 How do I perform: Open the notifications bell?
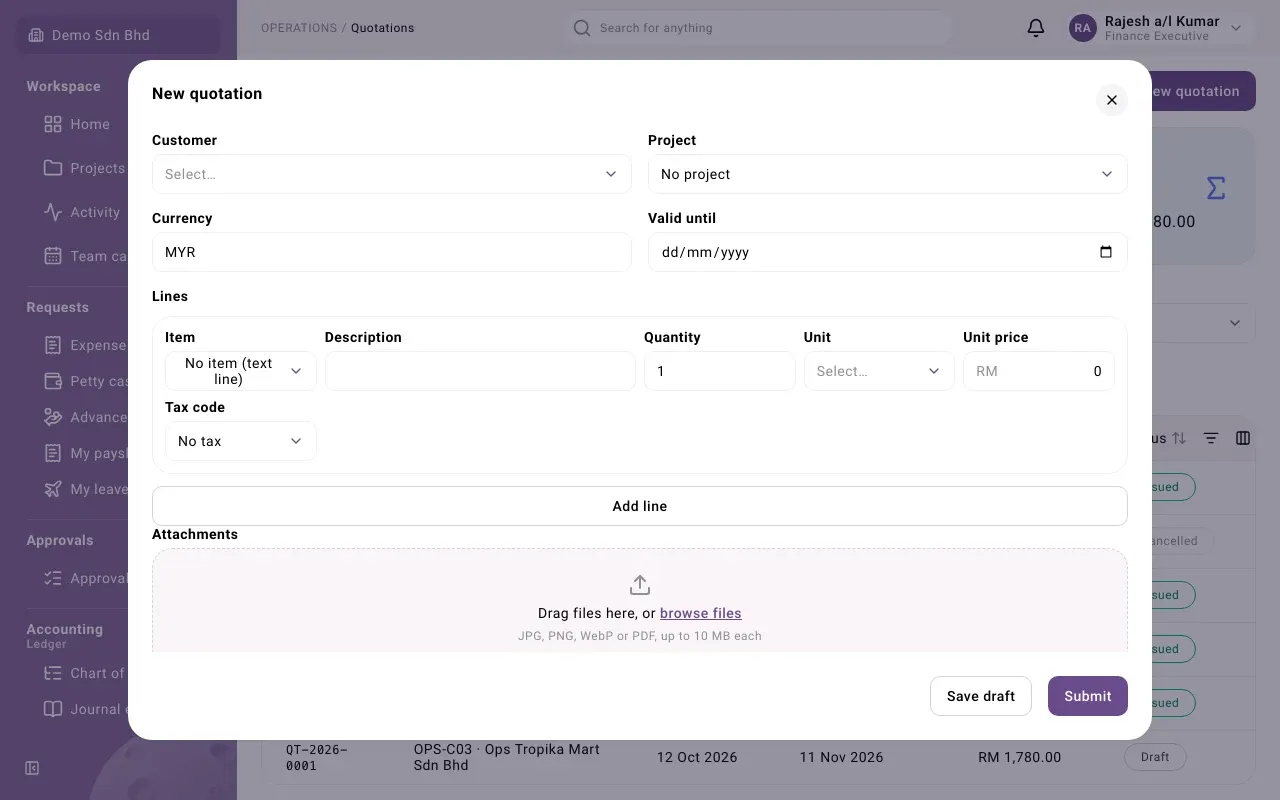click(x=1036, y=28)
